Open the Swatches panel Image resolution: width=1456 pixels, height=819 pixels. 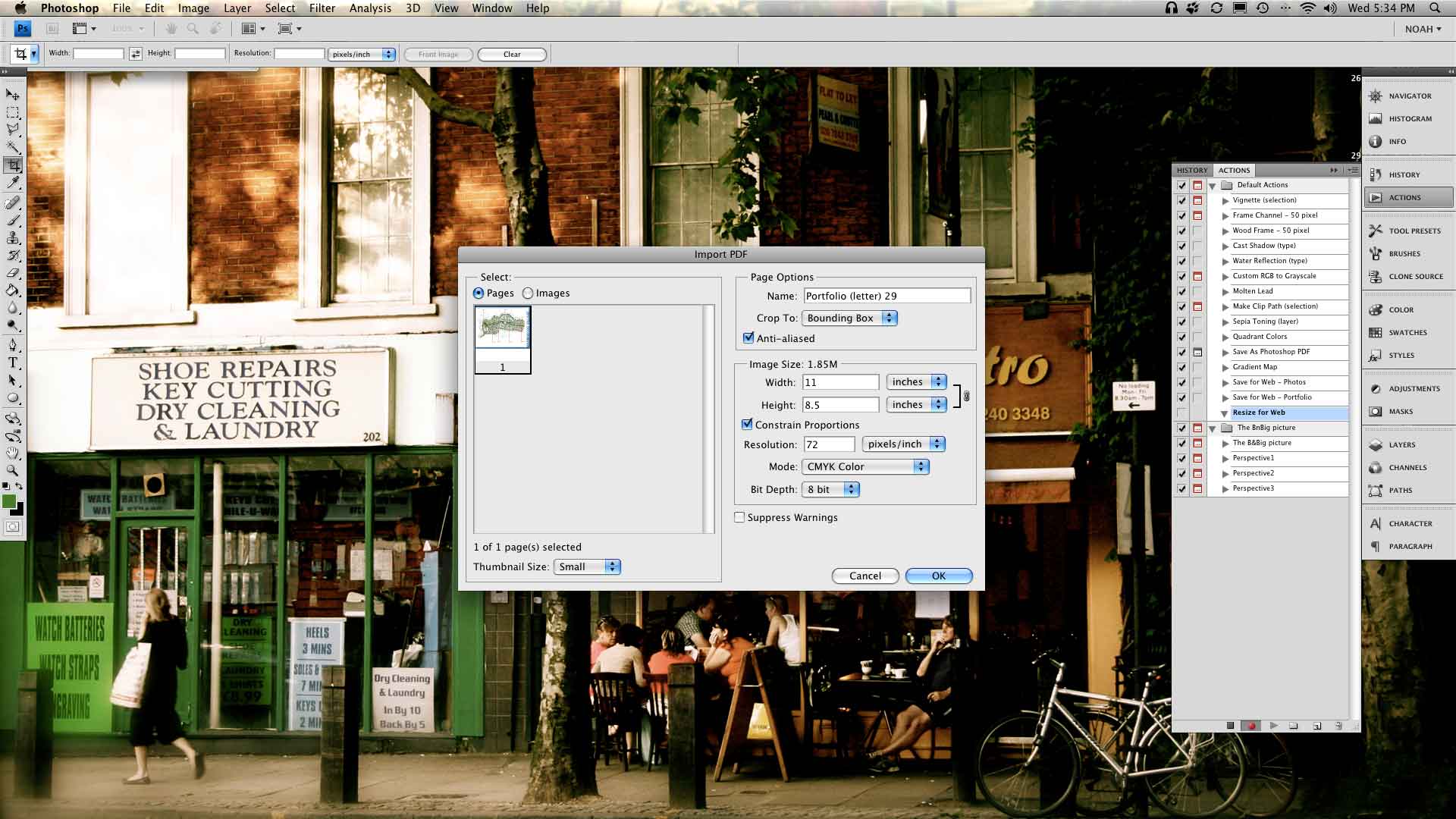[x=1408, y=332]
